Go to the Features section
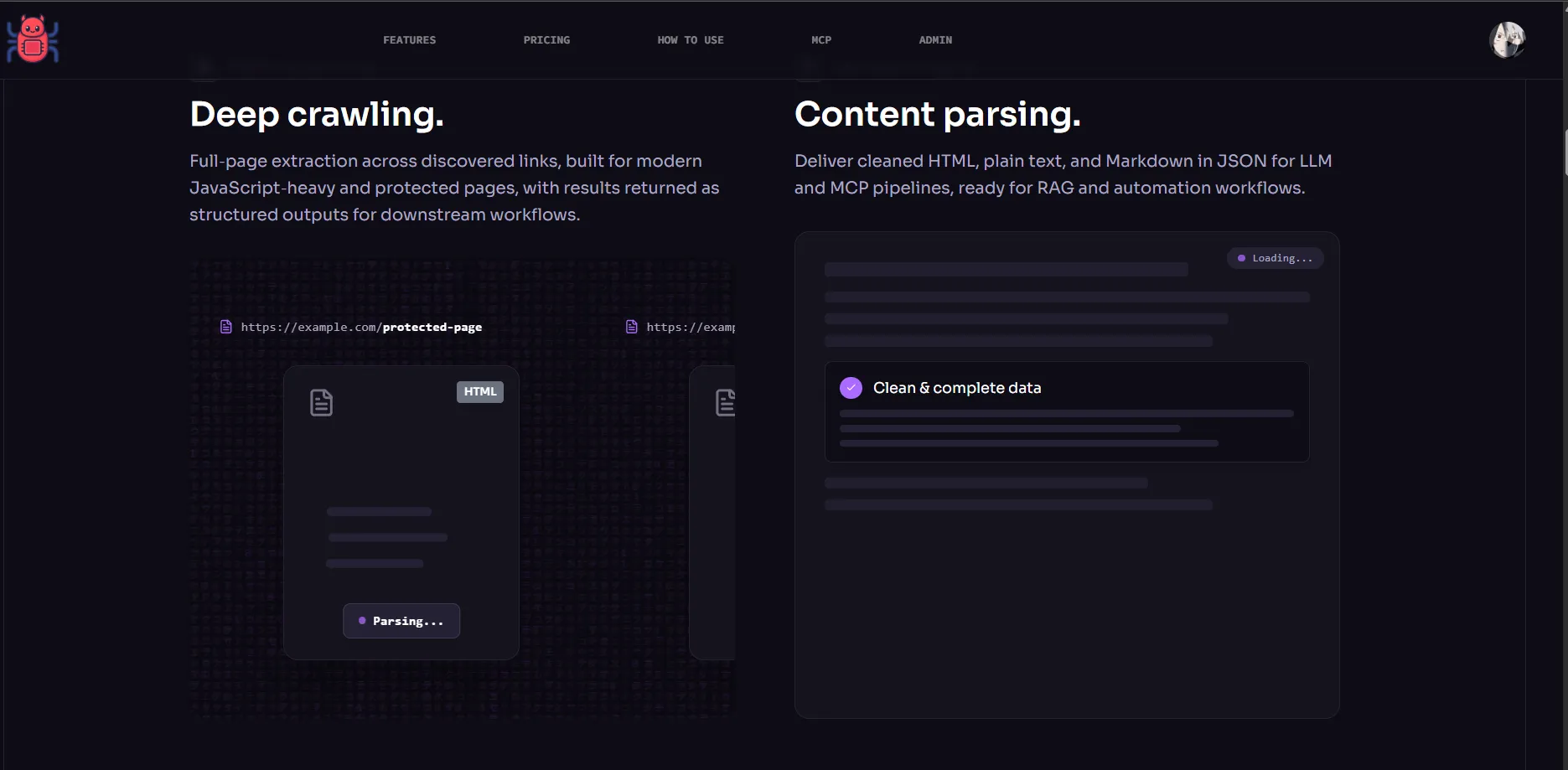The image size is (1568, 770). pos(409,40)
